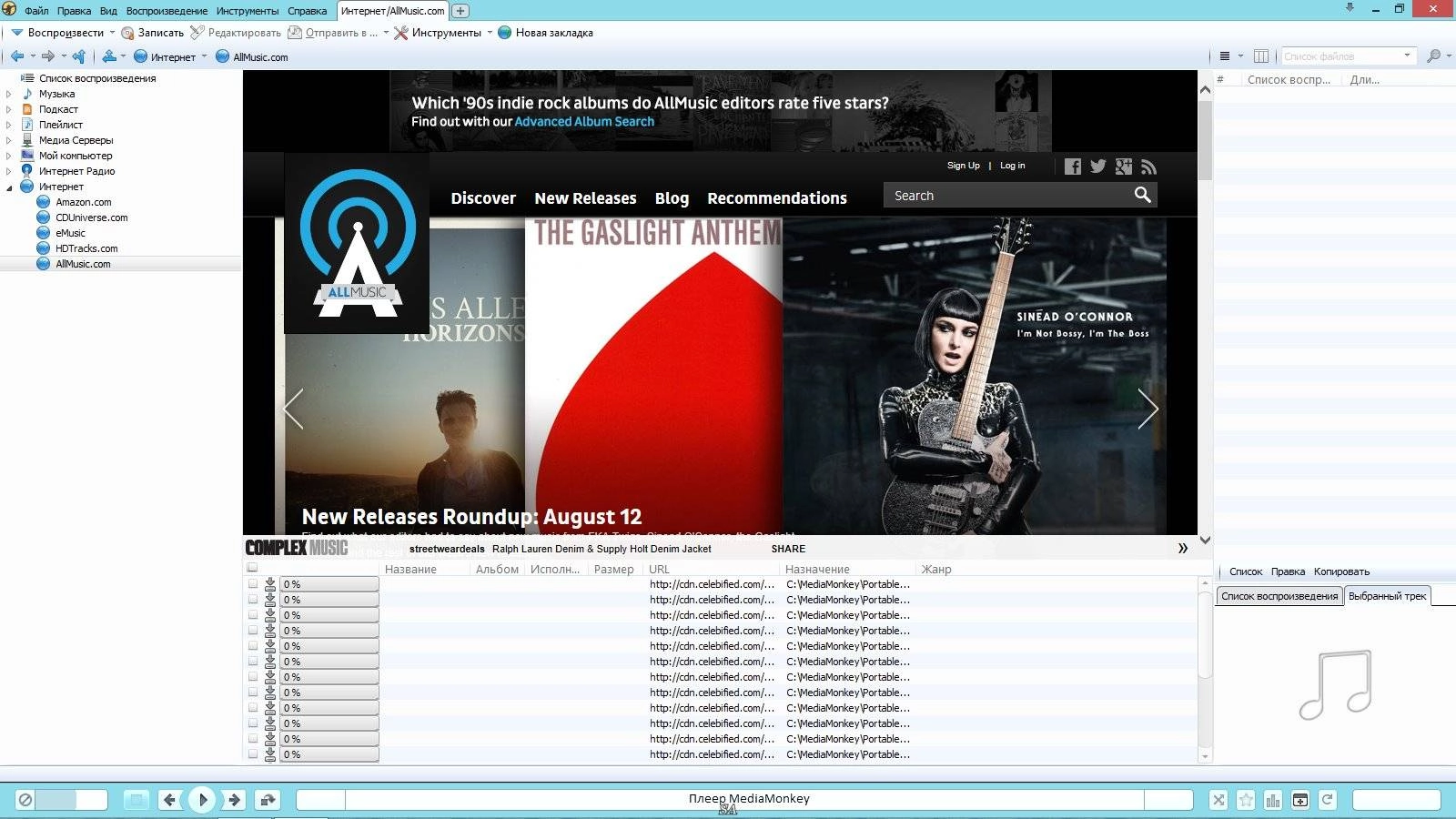Open the Список файлов combo box dropdown
Screen dimensions: 1456x819
pos(1407,56)
